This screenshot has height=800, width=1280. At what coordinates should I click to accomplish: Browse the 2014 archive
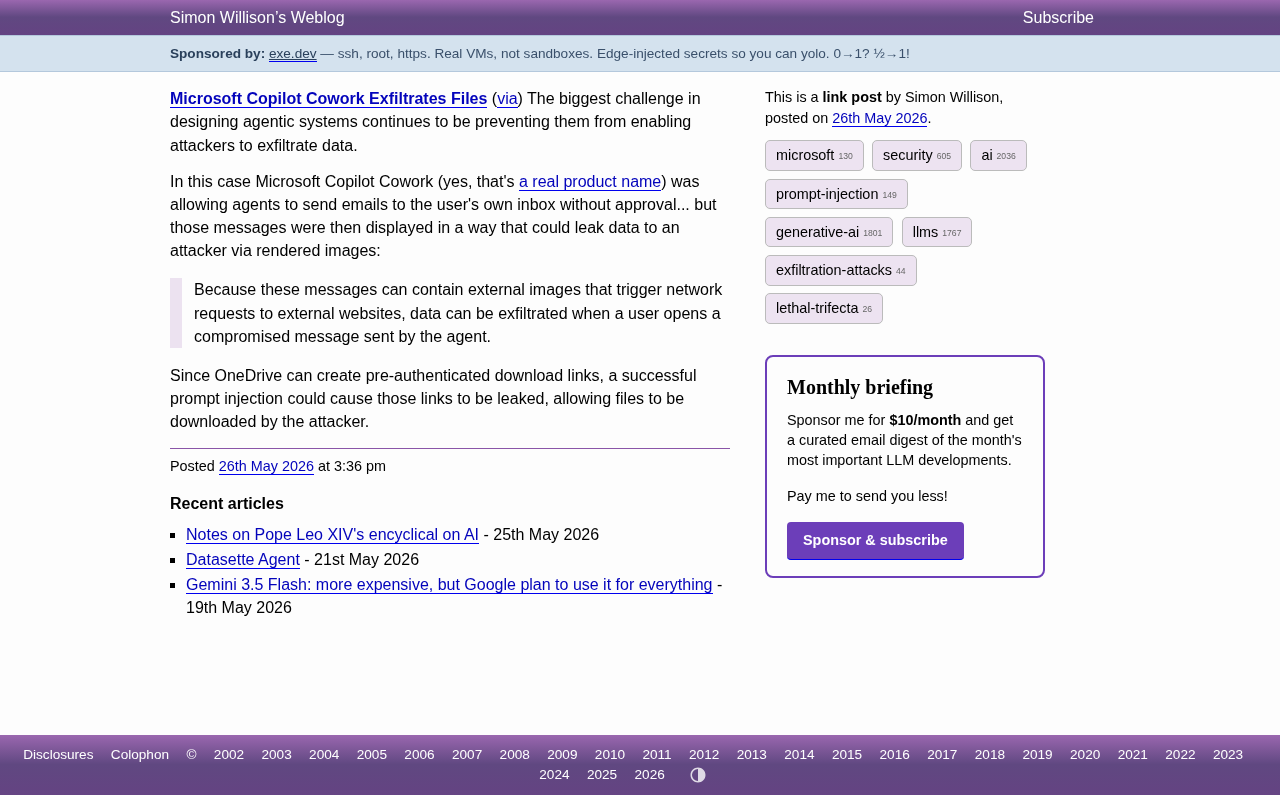coord(799,755)
